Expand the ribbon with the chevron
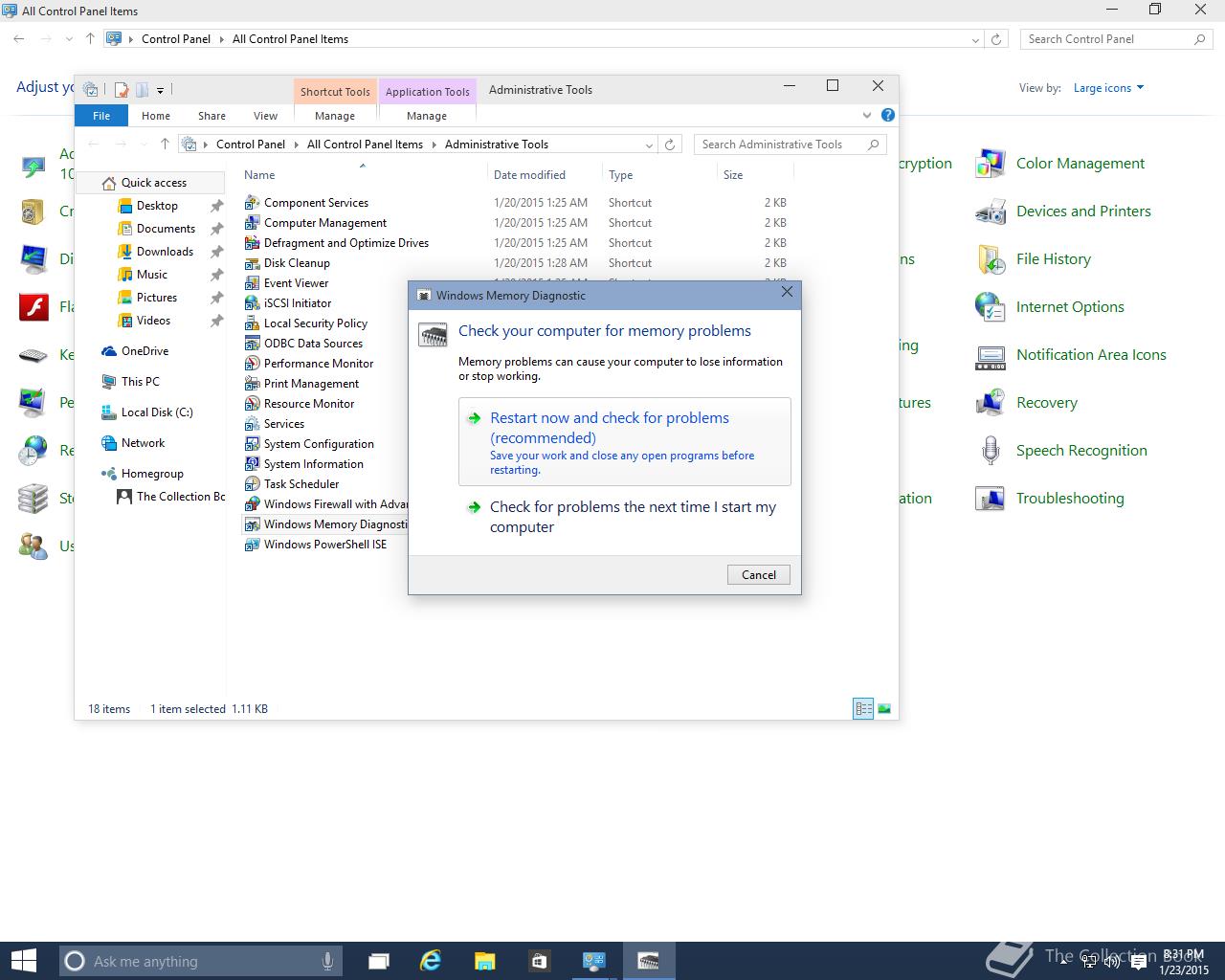The image size is (1225, 980). click(867, 116)
